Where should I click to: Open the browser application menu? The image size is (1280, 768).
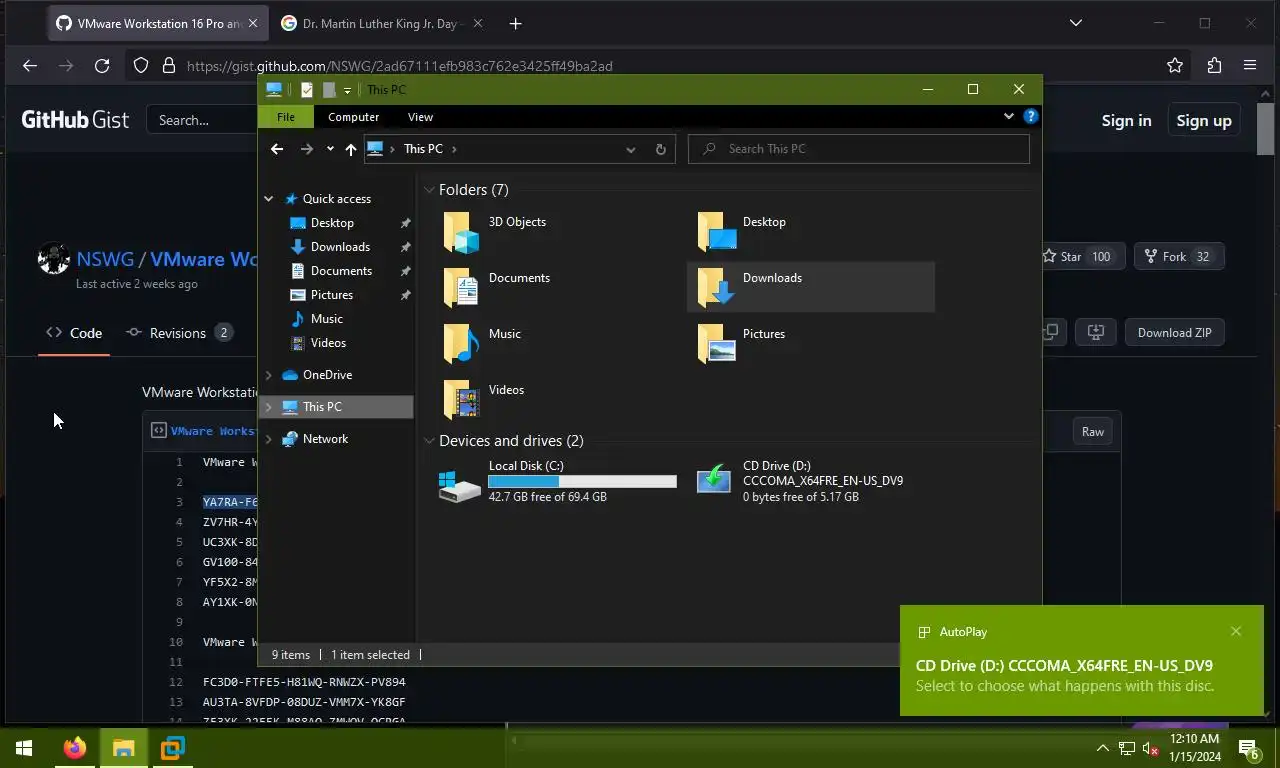[x=1250, y=66]
